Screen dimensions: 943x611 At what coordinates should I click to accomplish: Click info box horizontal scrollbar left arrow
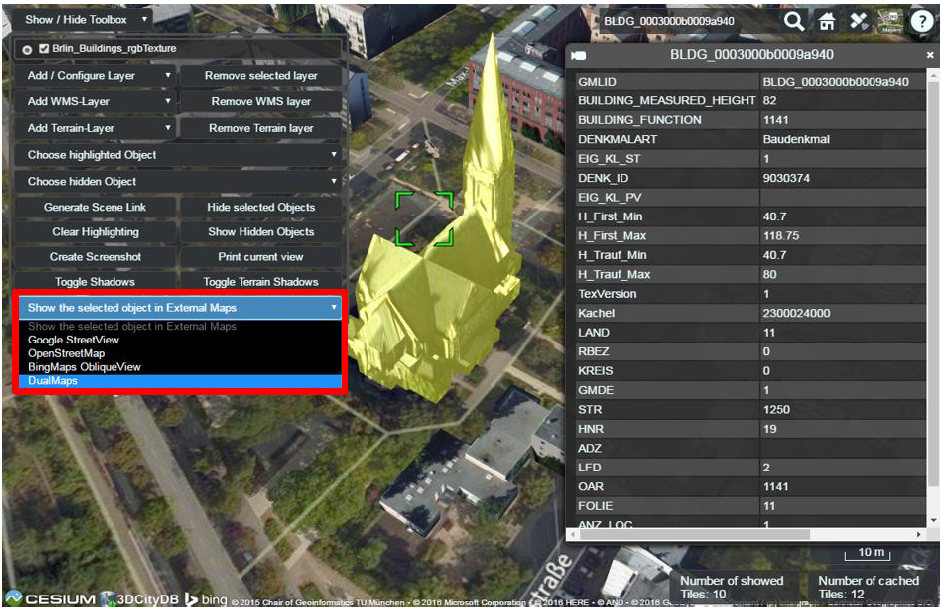click(x=574, y=534)
